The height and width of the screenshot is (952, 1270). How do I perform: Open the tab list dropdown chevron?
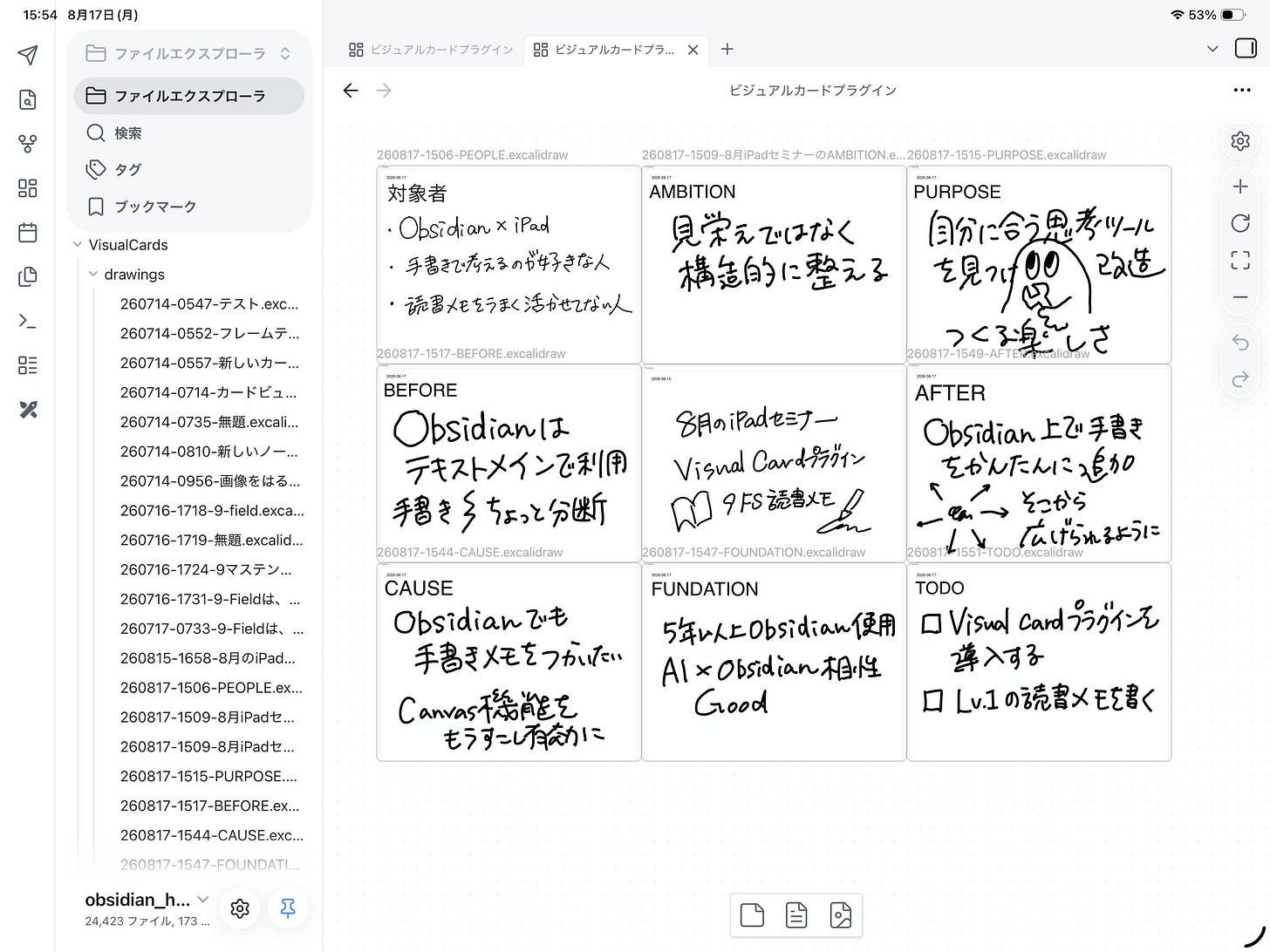coord(1212,50)
